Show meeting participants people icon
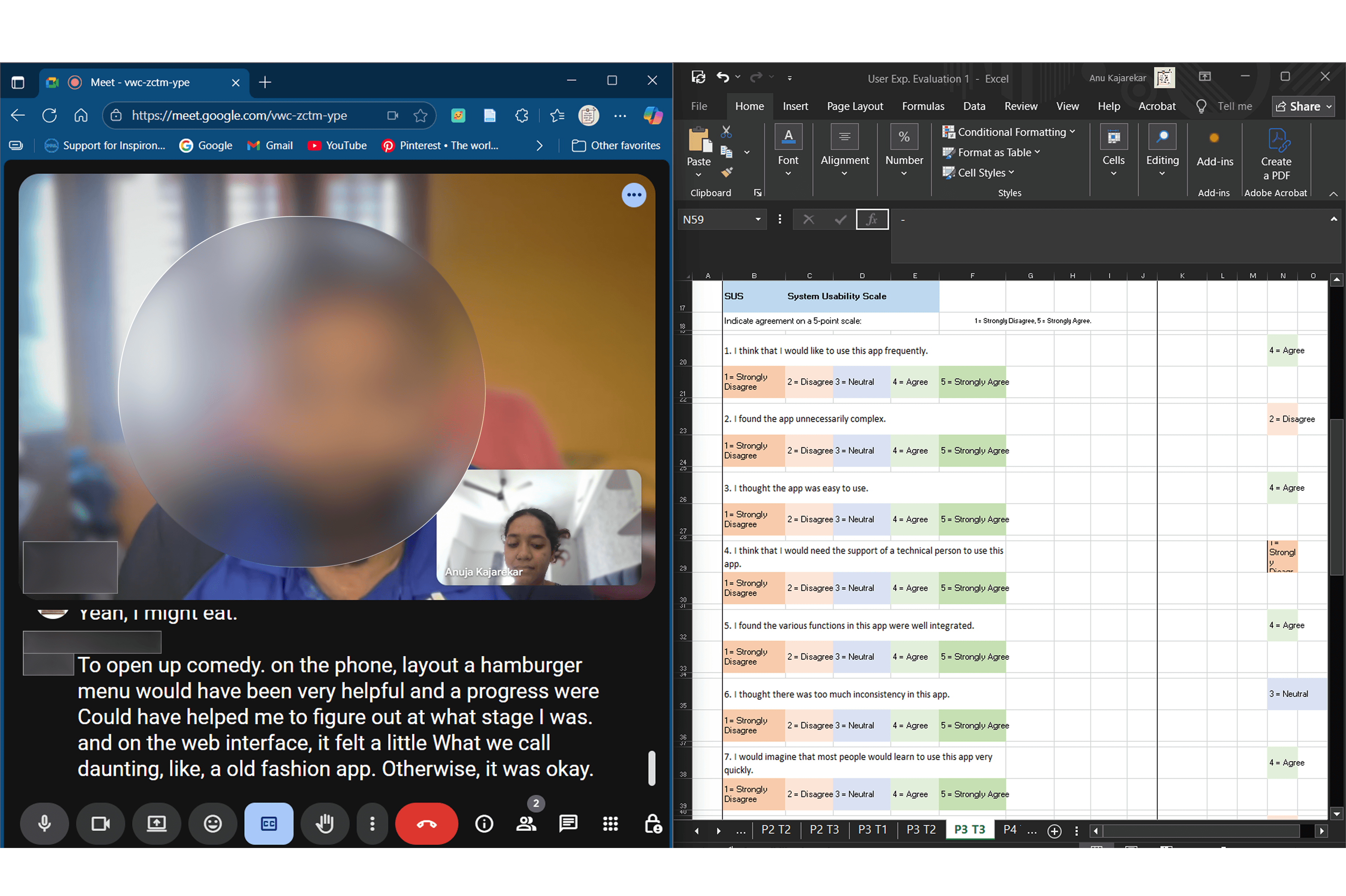The width and height of the screenshot is (1346, 896). click(x=527, y=824)
